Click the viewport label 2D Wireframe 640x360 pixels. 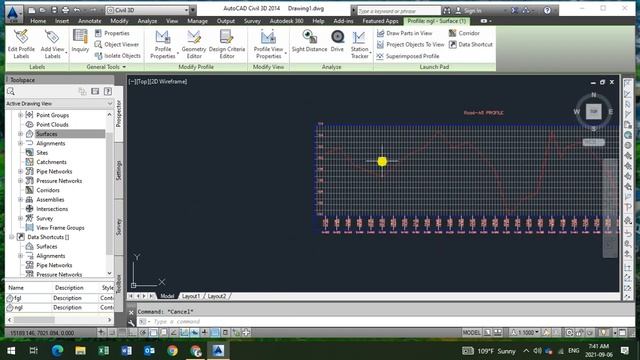pyautogui.click(x=169, y=82)
